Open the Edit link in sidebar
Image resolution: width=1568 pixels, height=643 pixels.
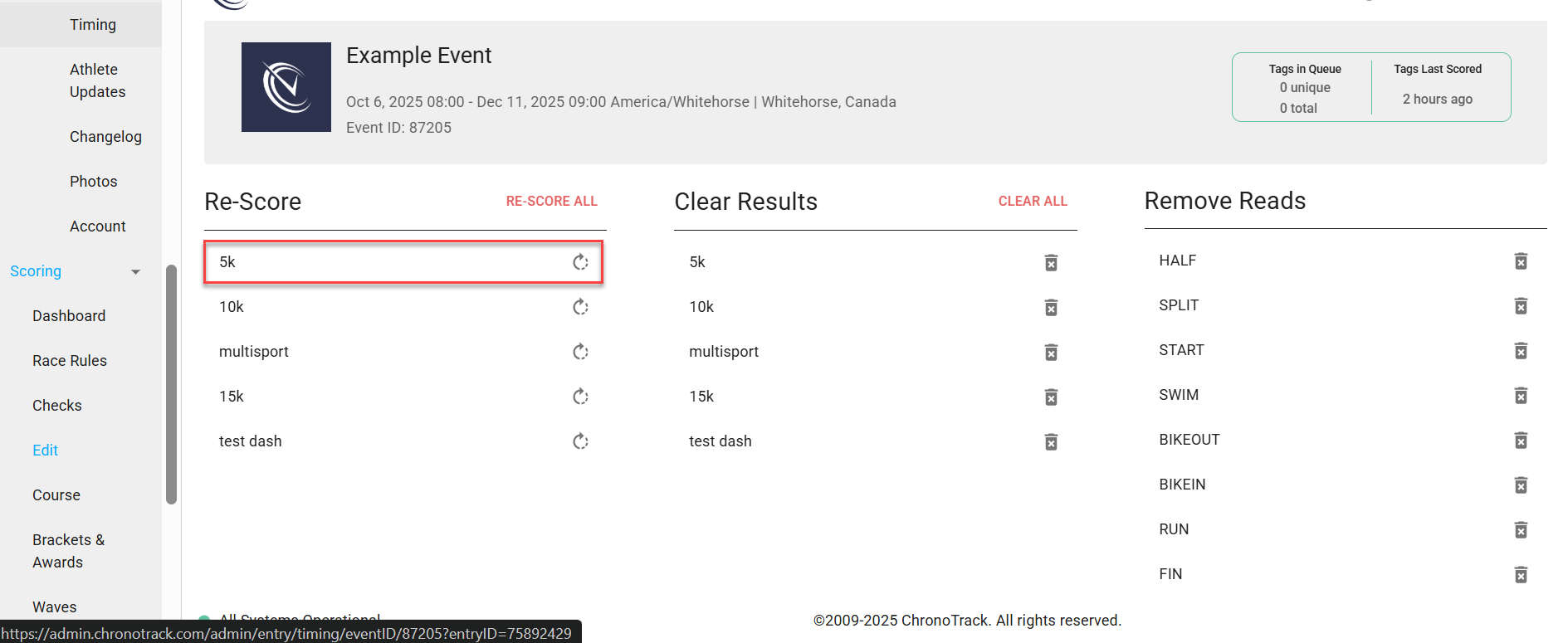click(46, 451)
